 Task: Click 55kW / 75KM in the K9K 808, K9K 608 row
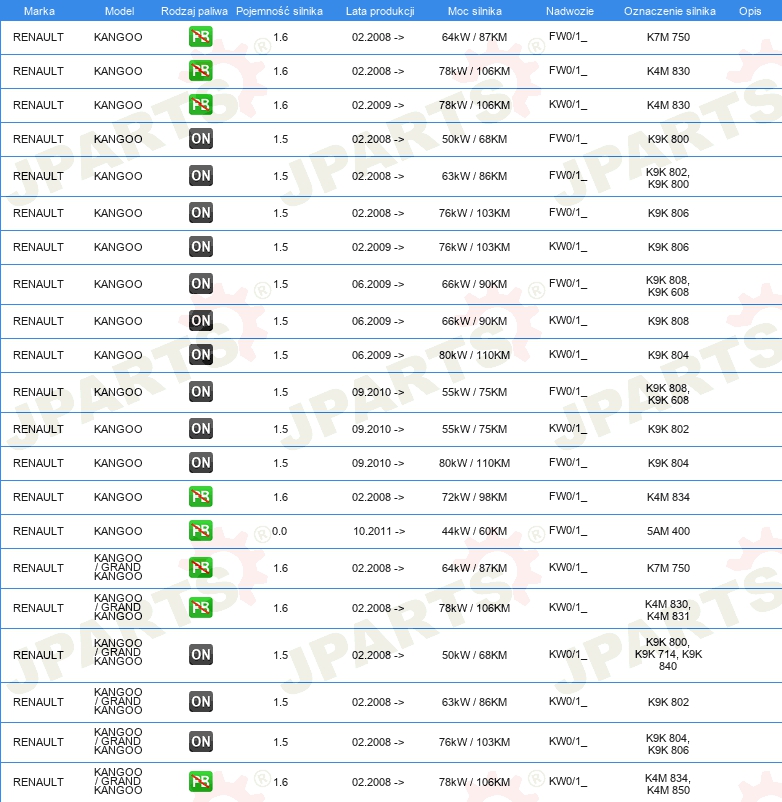(474, 392)
